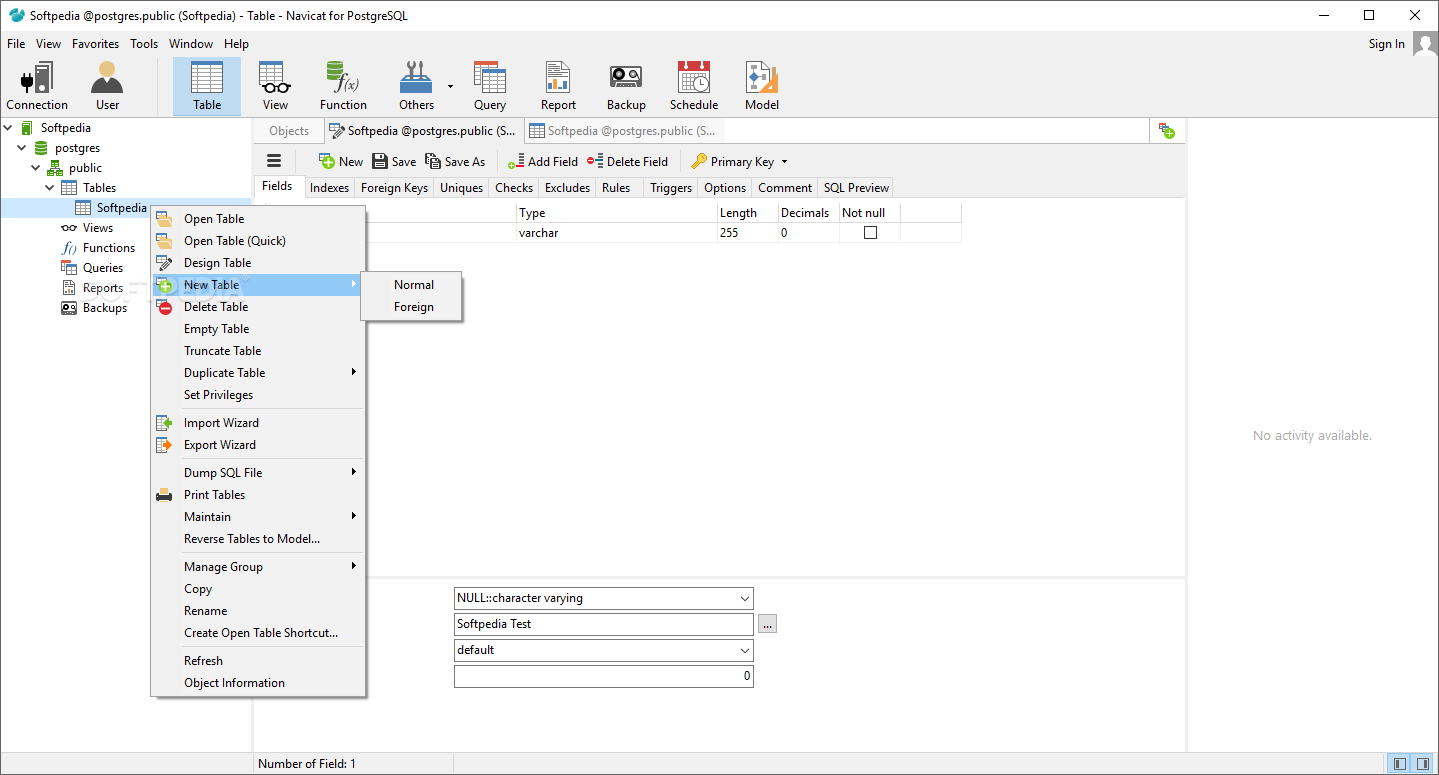The width and height of the screenshot is (1439, 775).
Task: Click ellipsis button beside Softpedia Test field
Action: click(767, 624)
